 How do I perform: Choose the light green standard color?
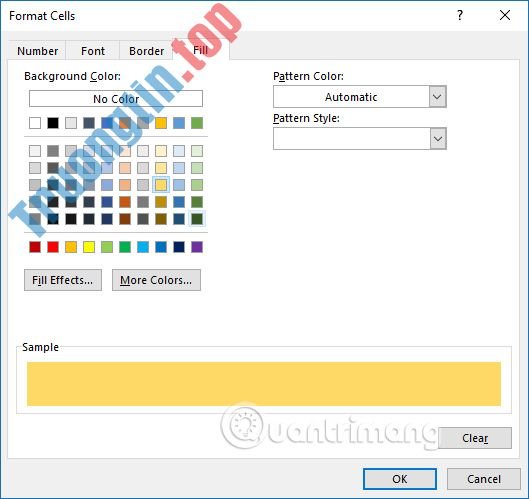point(107,247)
